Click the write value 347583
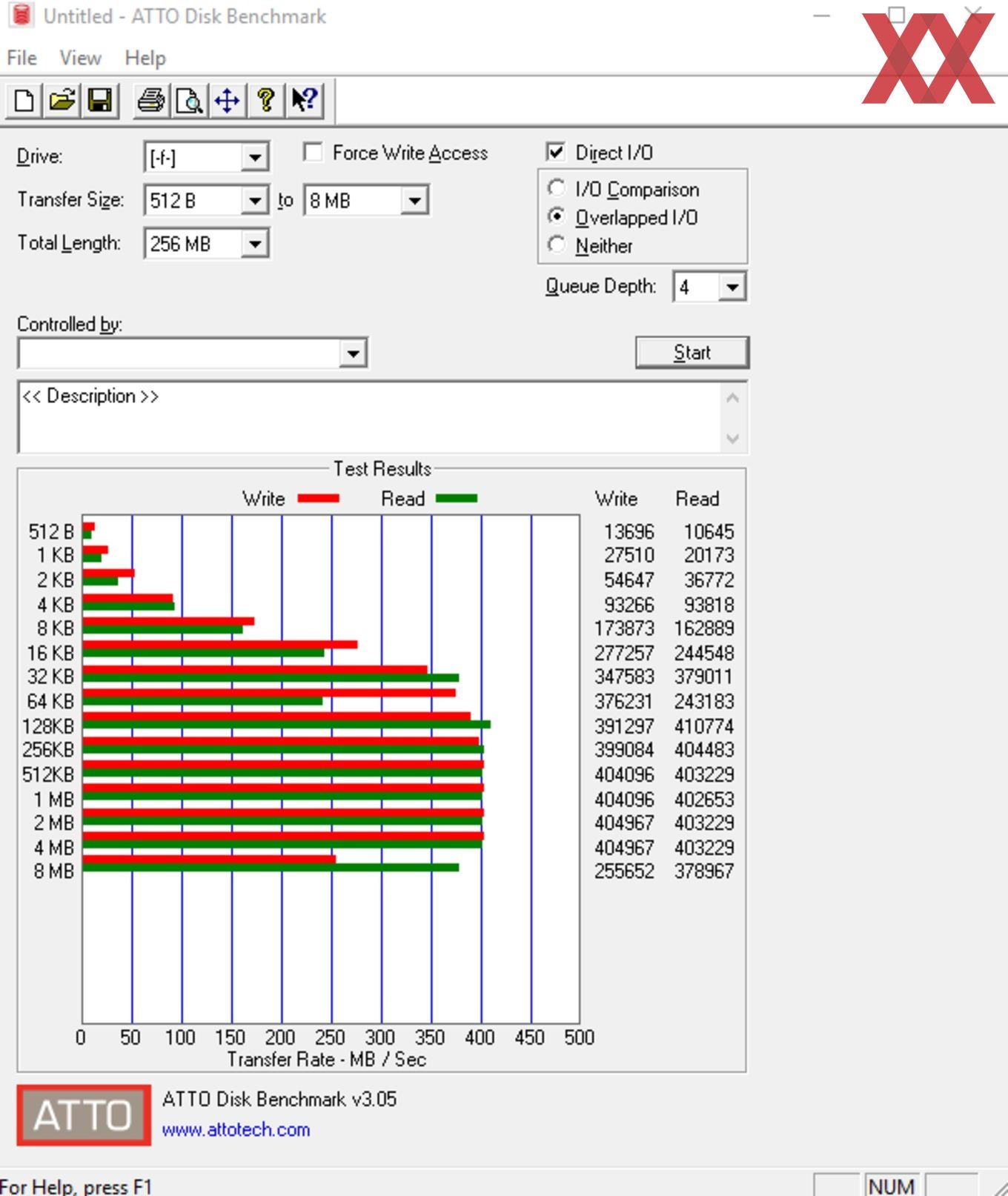The image size is (1008, 1196). 624,677
